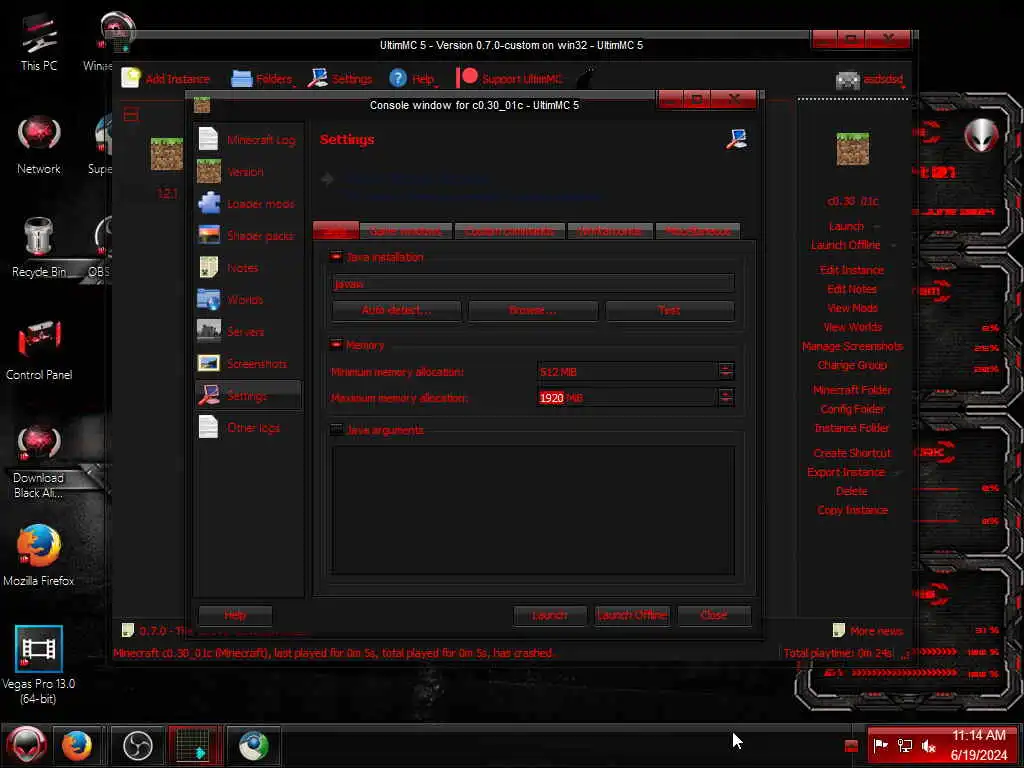Click the Java path input field

coord(533,283)
